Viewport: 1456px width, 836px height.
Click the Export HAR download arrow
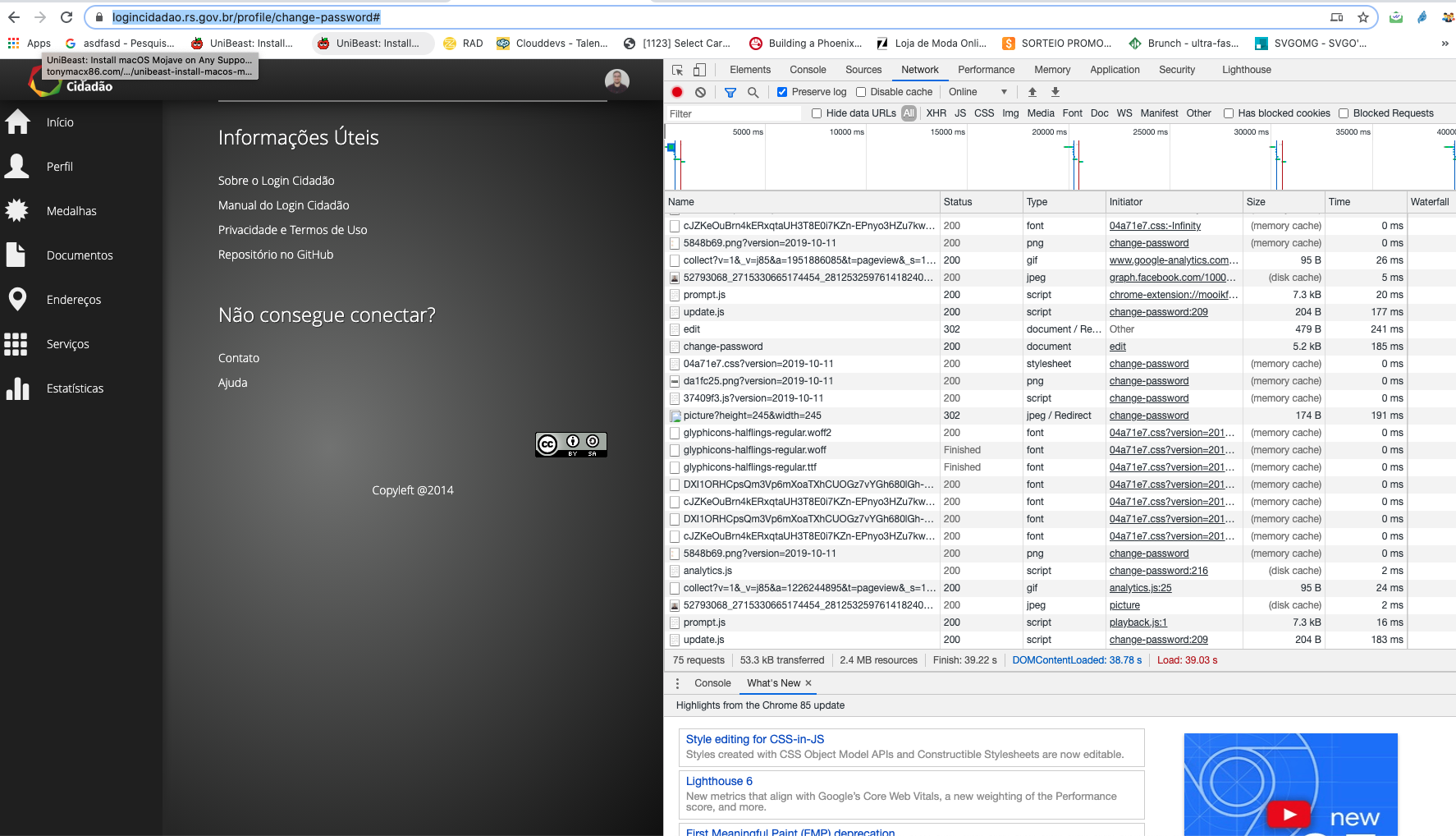(x=1055, y=92)
